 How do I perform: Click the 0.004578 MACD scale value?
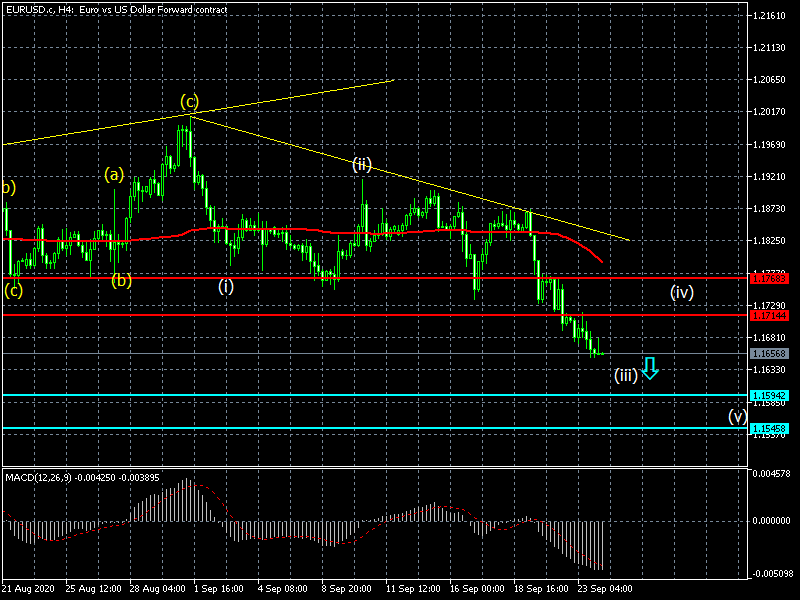pyautogui.click(x=771, y=474)
